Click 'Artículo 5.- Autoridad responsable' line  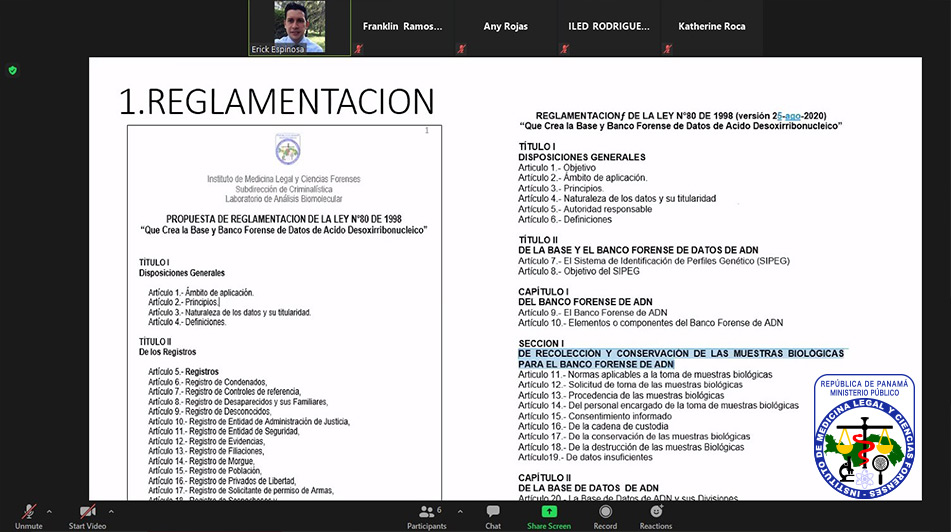[x=585, y=209]
